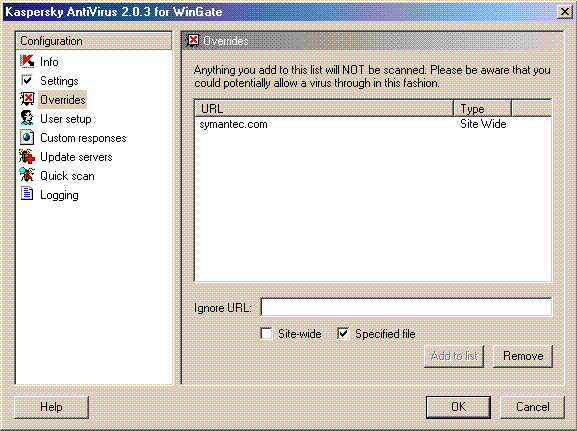Open Help for this dialog
577x431 pixels.
[x=51, y=407]
